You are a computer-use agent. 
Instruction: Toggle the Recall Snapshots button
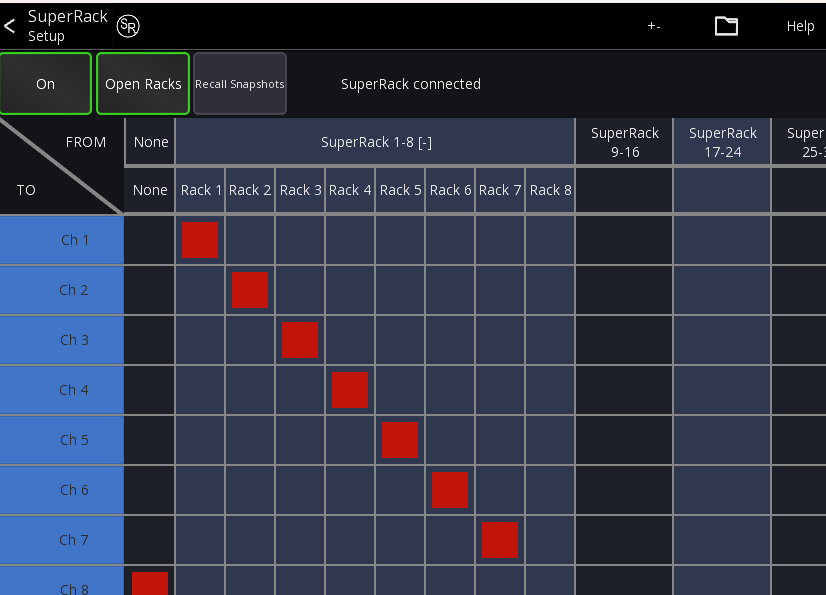click(x=240, y=84)
